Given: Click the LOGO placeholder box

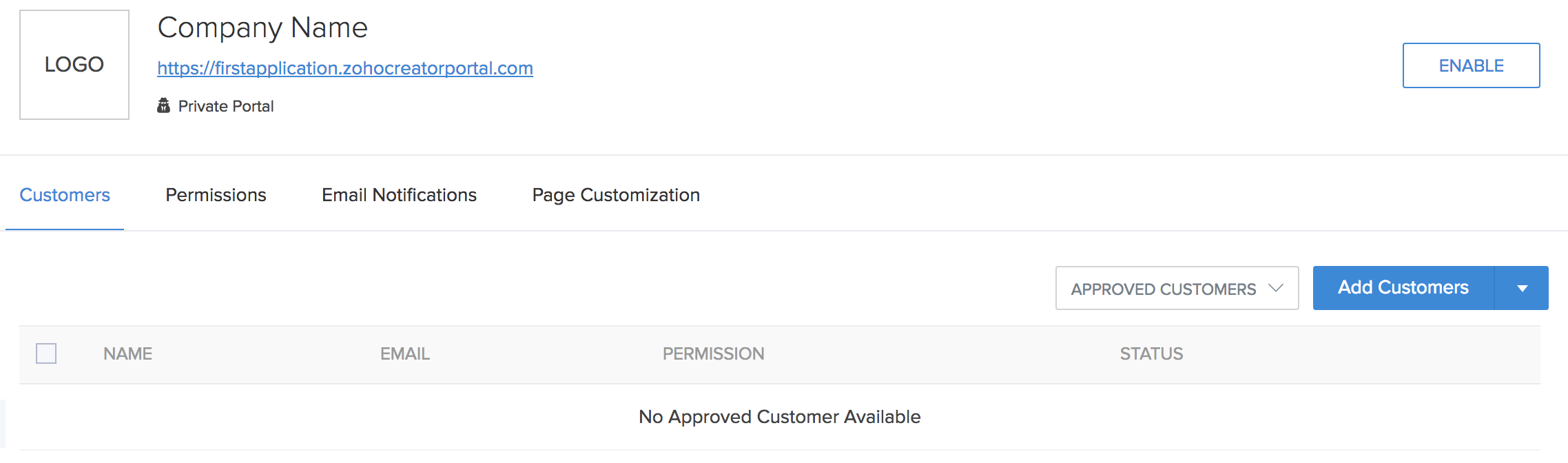Looking at the screenshot, I should tap(74, 65).
